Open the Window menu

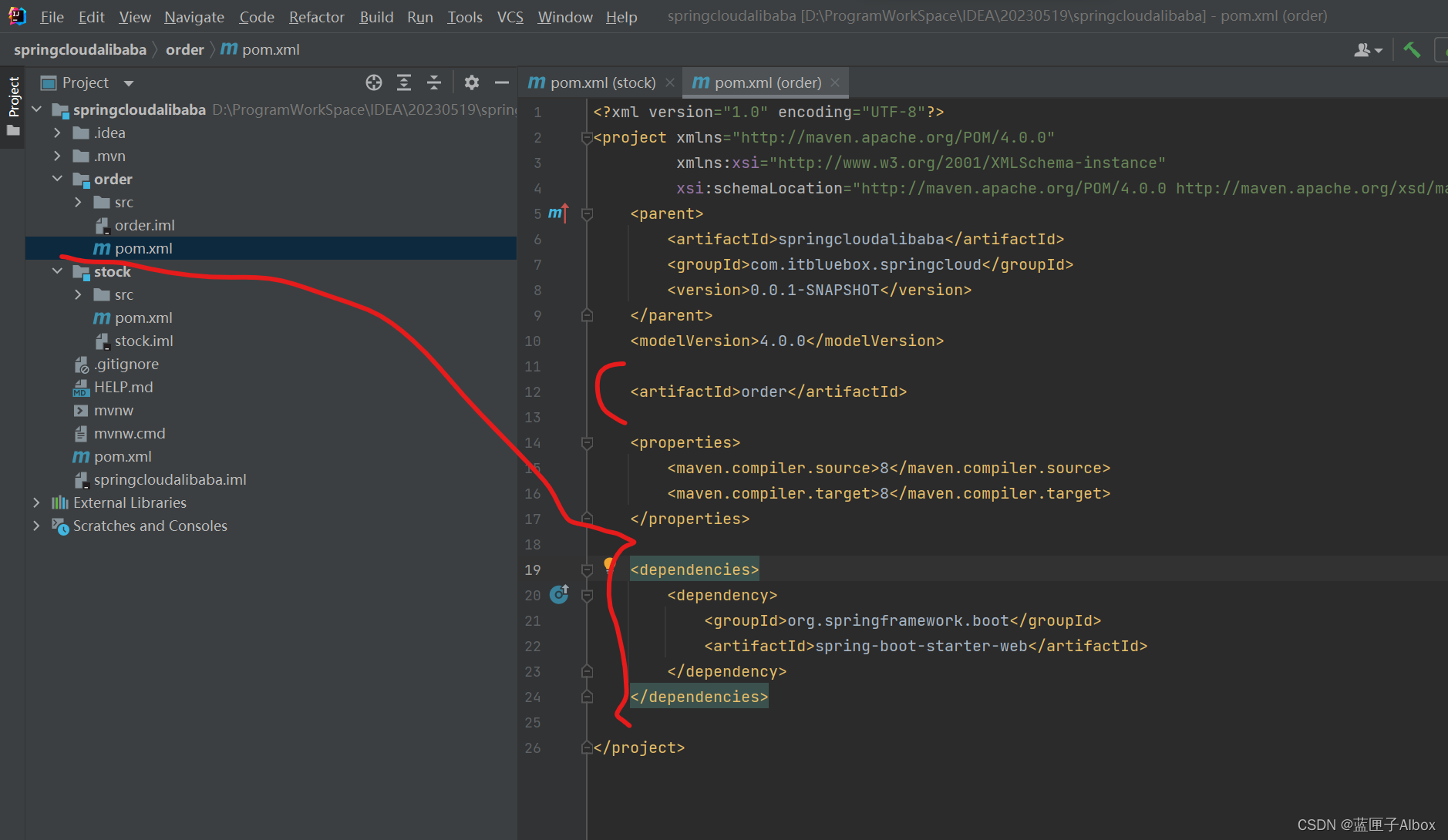(x=565, y=17)
